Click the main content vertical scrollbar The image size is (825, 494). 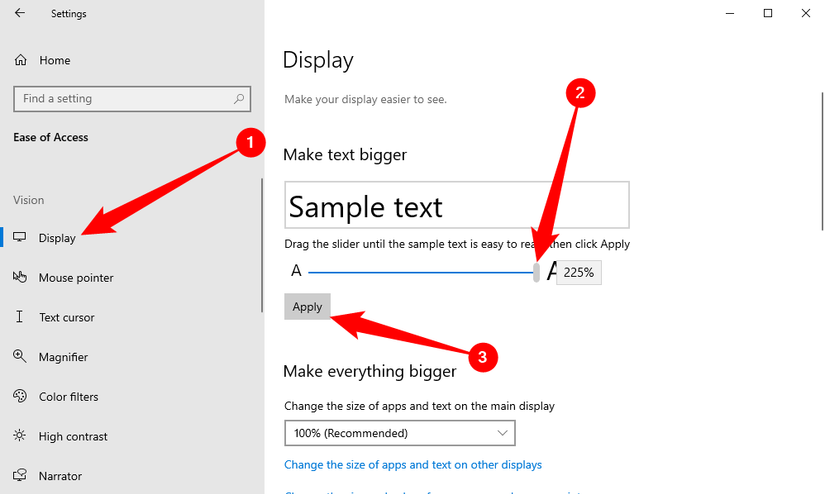coord(822,161)
